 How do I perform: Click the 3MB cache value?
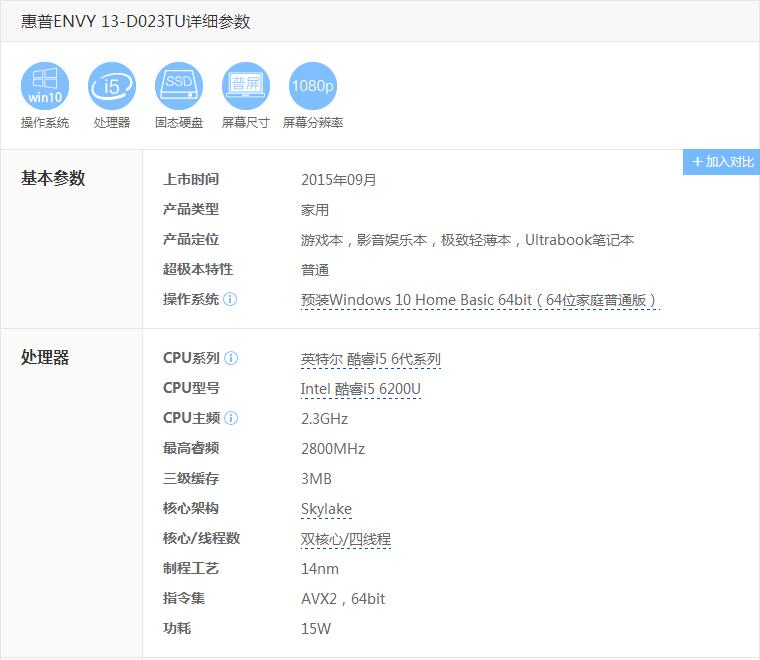tap(317, 479)
